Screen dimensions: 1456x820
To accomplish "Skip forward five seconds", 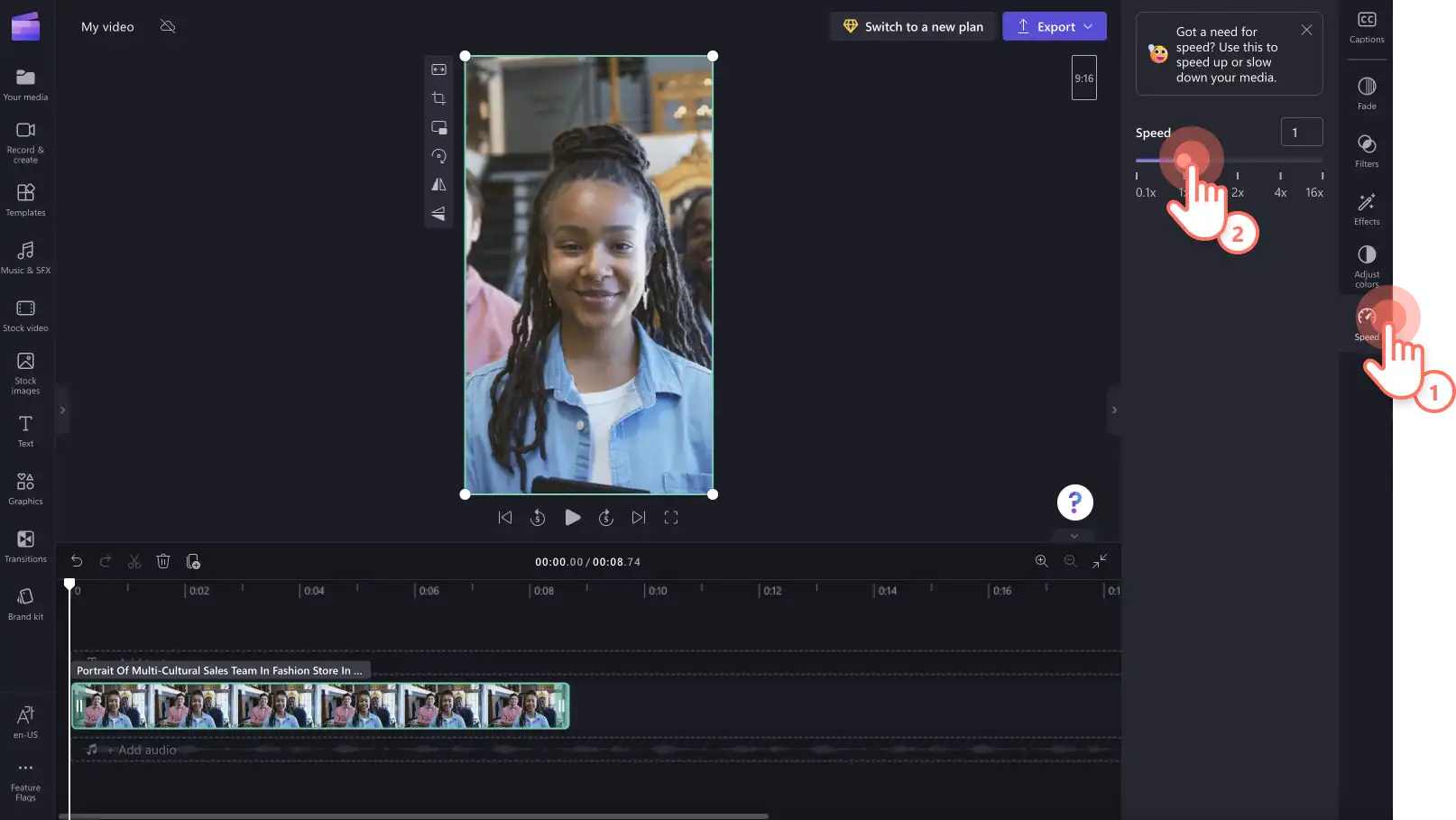I will [x=606, y=517].
